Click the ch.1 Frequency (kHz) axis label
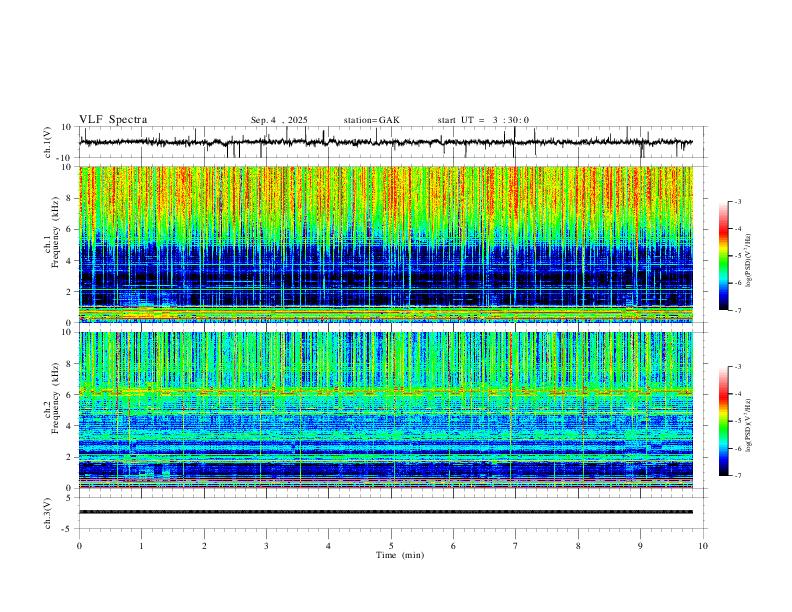This screenshot has height=612, width=792. click(52, 232)
